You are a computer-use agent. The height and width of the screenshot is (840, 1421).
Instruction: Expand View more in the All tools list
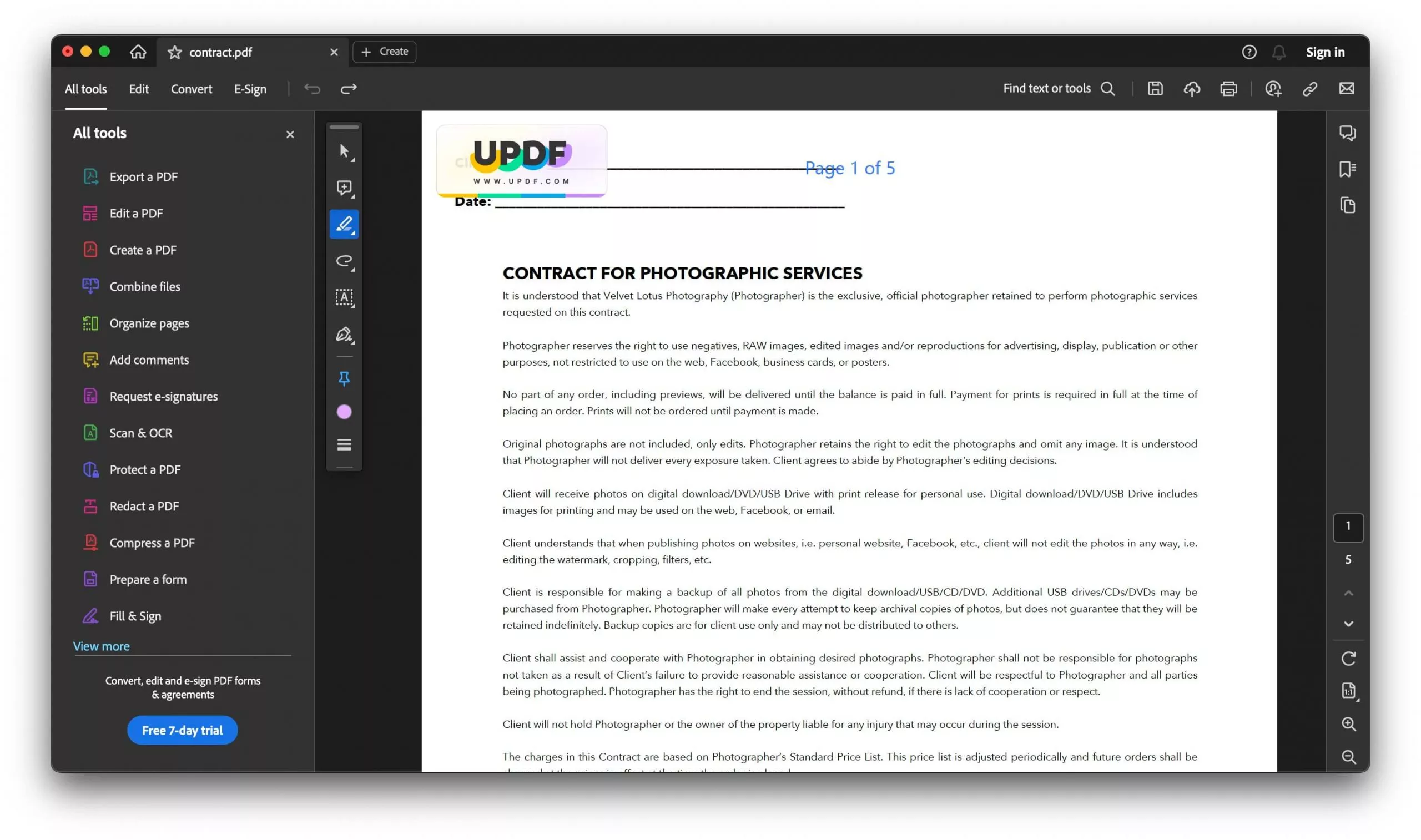tap(102, 646)
